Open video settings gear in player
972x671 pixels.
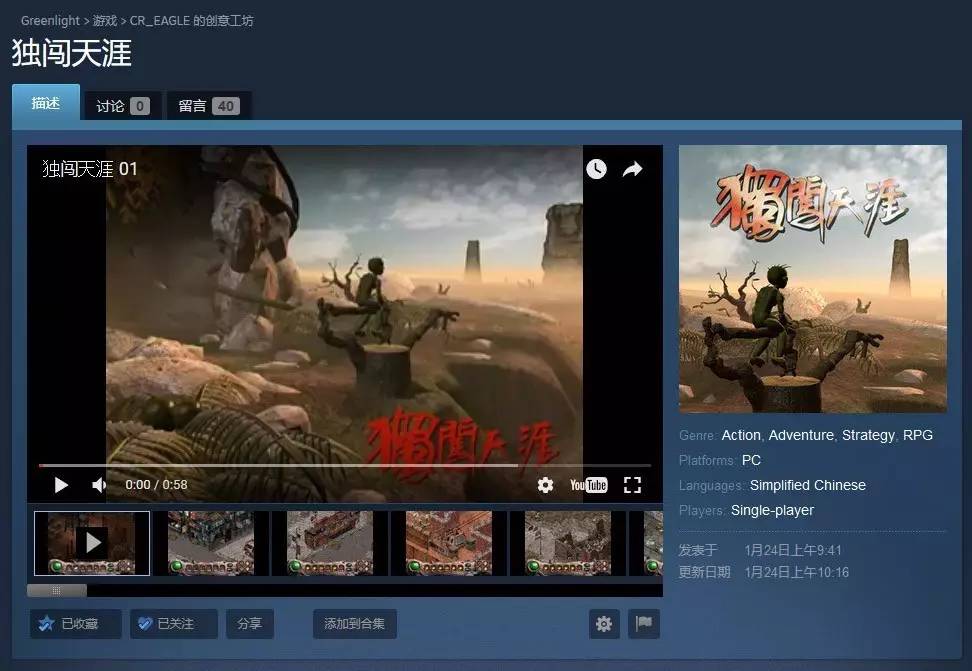[546, 485]
